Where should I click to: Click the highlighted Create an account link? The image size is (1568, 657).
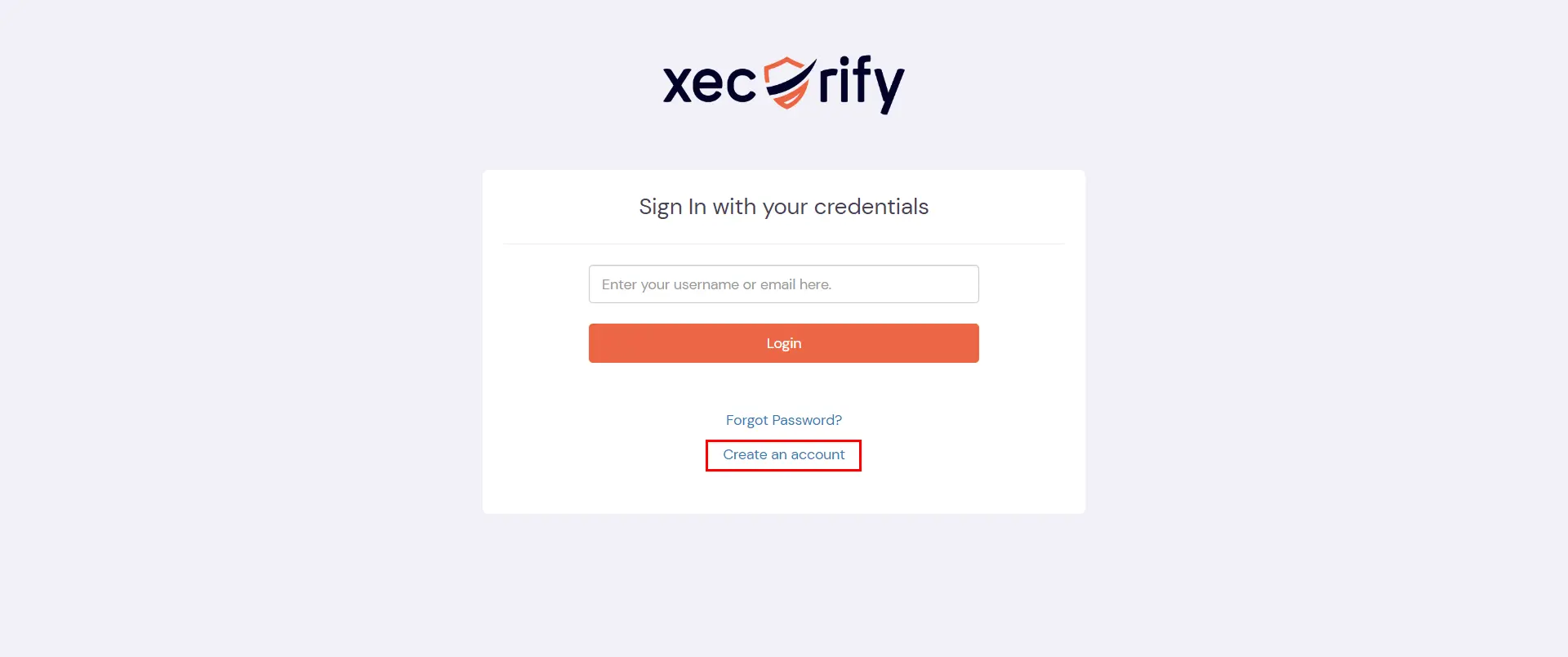pyautogui.click(x=783, y=454)
